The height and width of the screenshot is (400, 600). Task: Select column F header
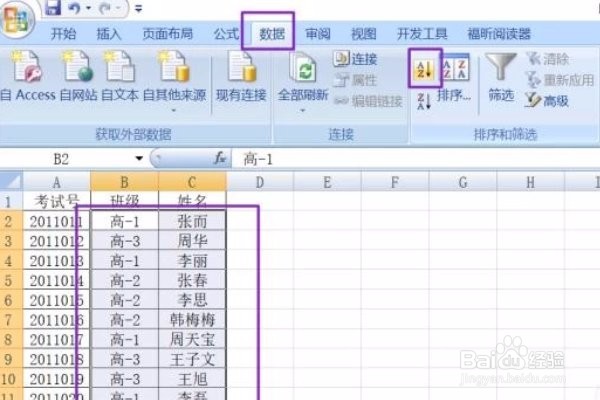tap(395, 182)
